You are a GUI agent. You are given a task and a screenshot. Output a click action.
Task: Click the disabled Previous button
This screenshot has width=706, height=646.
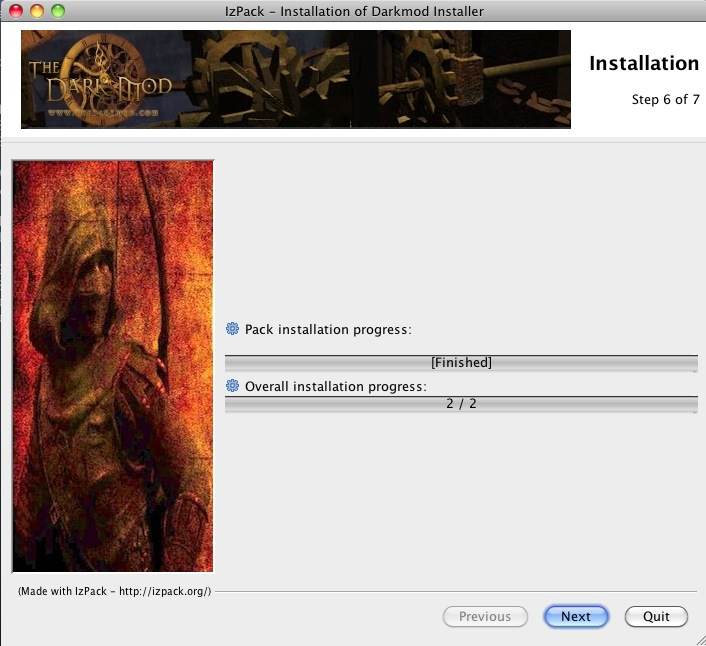tap(485, 616)
